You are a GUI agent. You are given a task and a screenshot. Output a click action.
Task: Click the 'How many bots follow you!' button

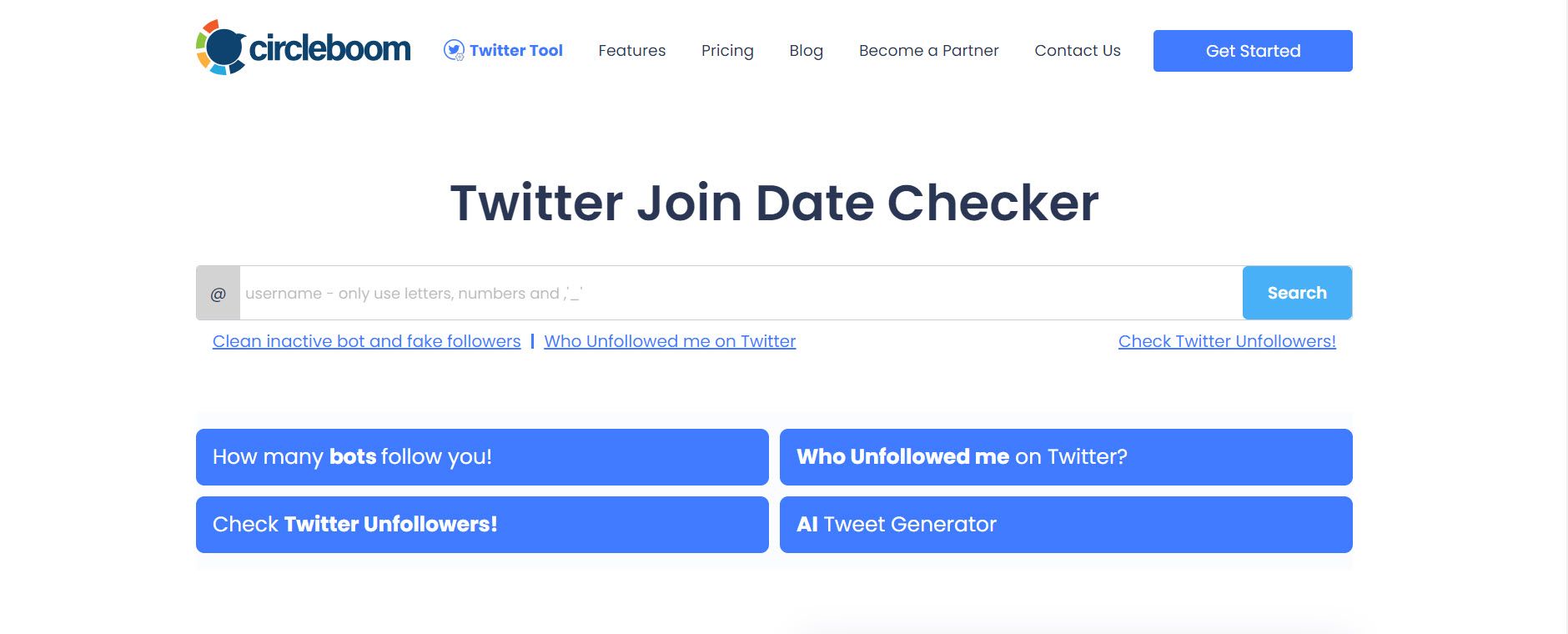[x=481, y=457]
